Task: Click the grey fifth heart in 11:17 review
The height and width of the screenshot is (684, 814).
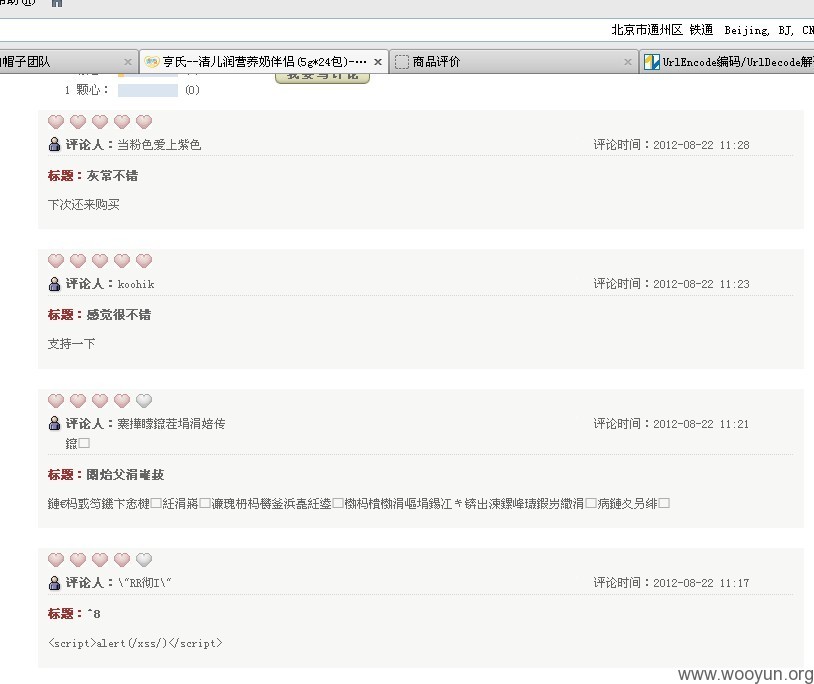Action: pos(144,559)
